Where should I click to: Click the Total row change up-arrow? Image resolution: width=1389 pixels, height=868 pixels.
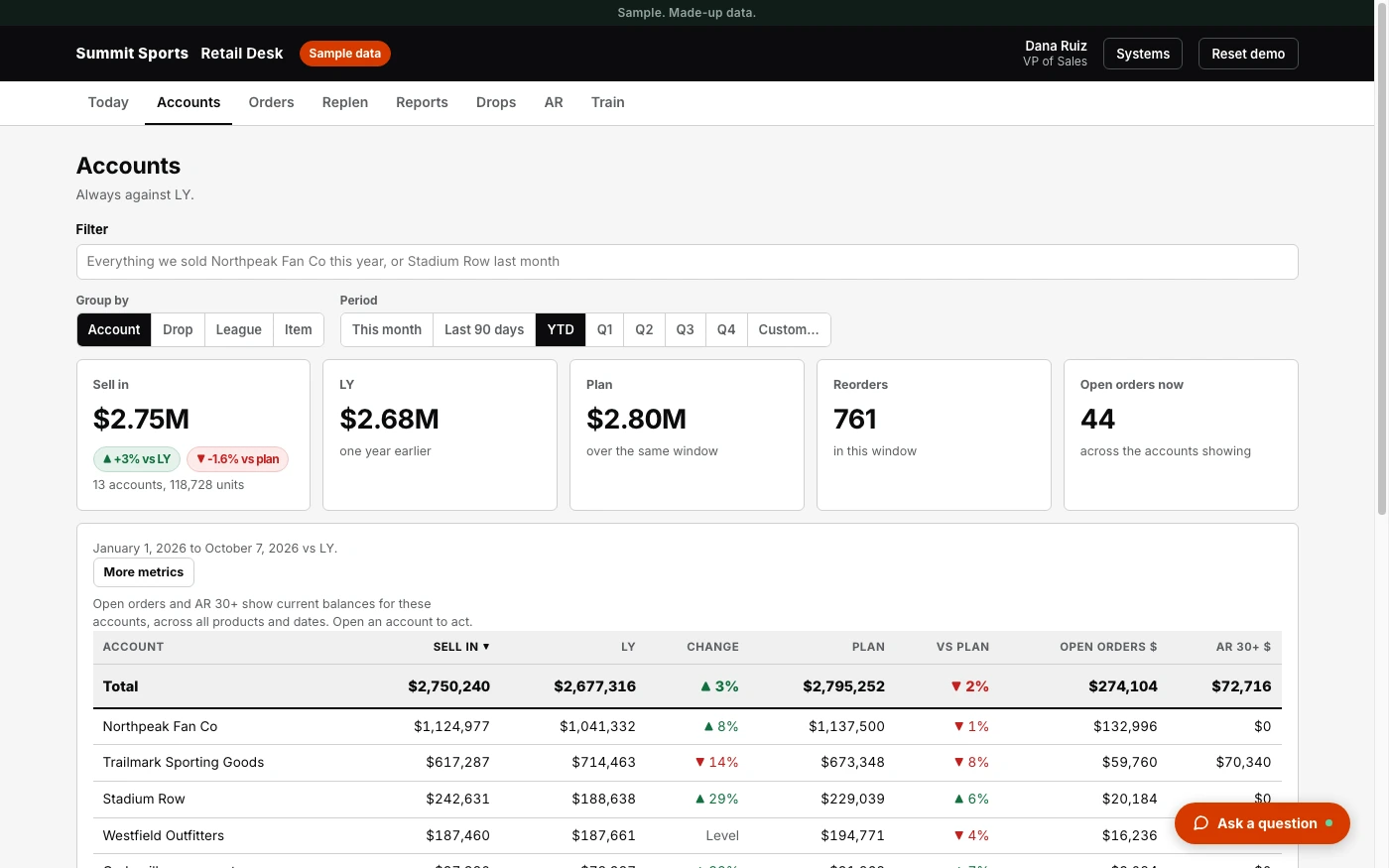705,686
